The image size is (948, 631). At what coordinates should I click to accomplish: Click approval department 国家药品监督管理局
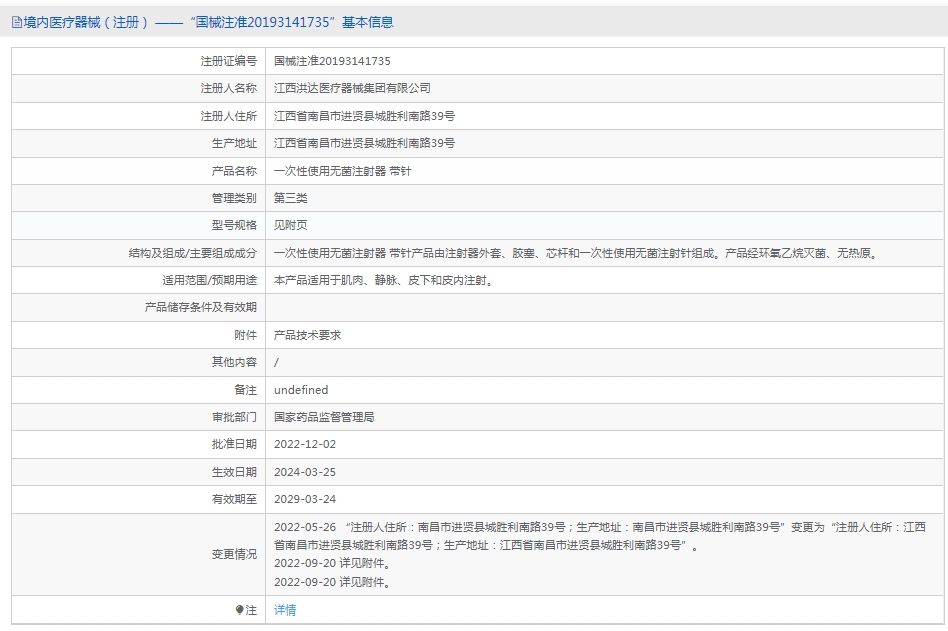point(324,417)
